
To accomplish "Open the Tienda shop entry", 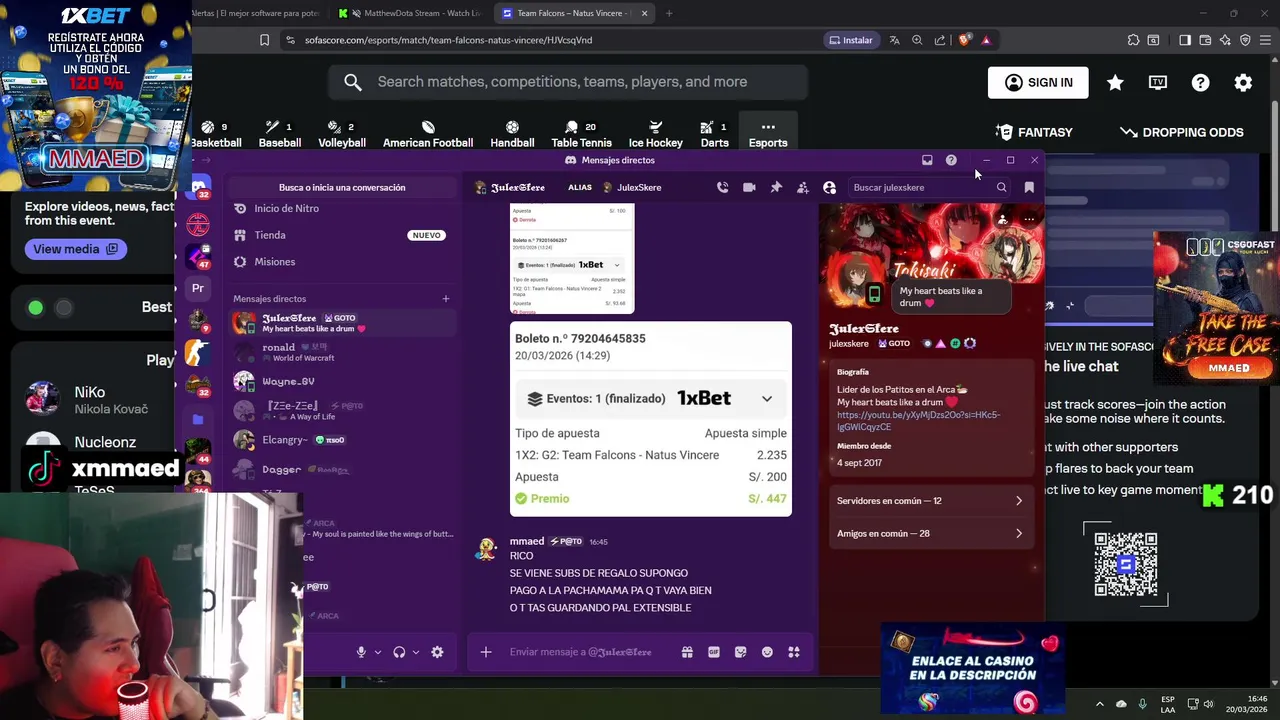I will [x=342, y=235].
